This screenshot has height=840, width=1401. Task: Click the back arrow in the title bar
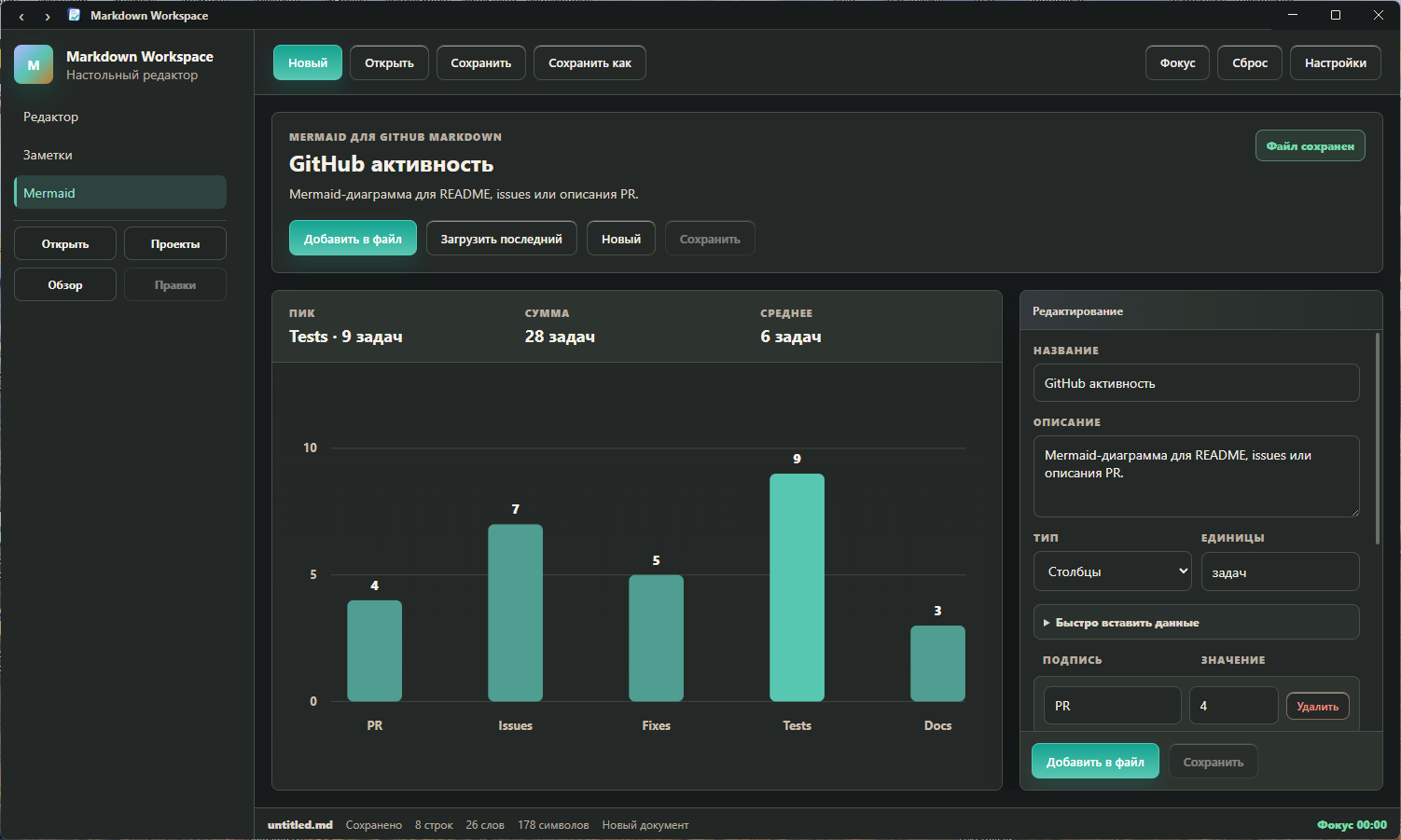[21, 16]
